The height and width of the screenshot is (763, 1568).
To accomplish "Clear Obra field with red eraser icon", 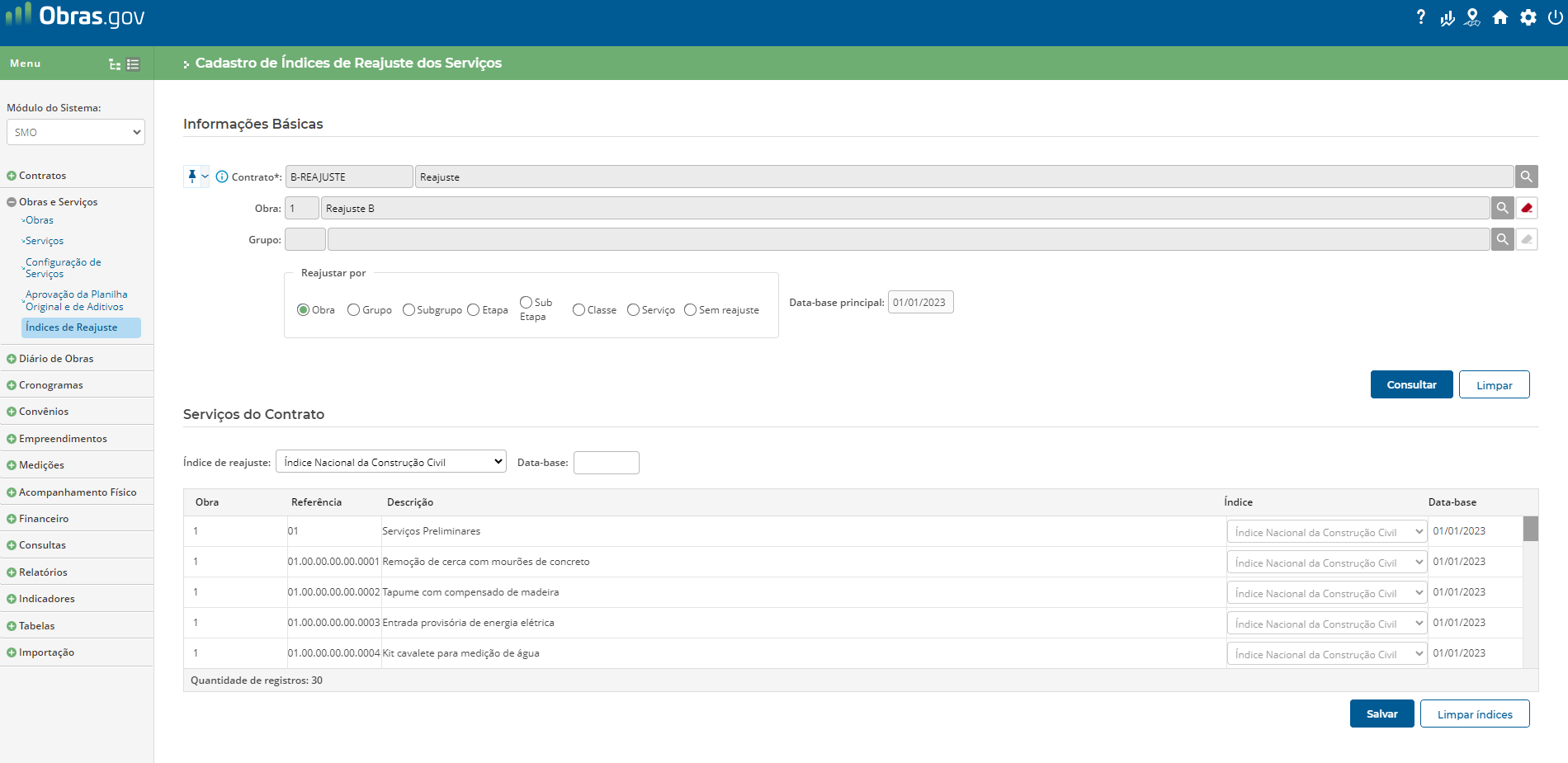I will 1526,208.
